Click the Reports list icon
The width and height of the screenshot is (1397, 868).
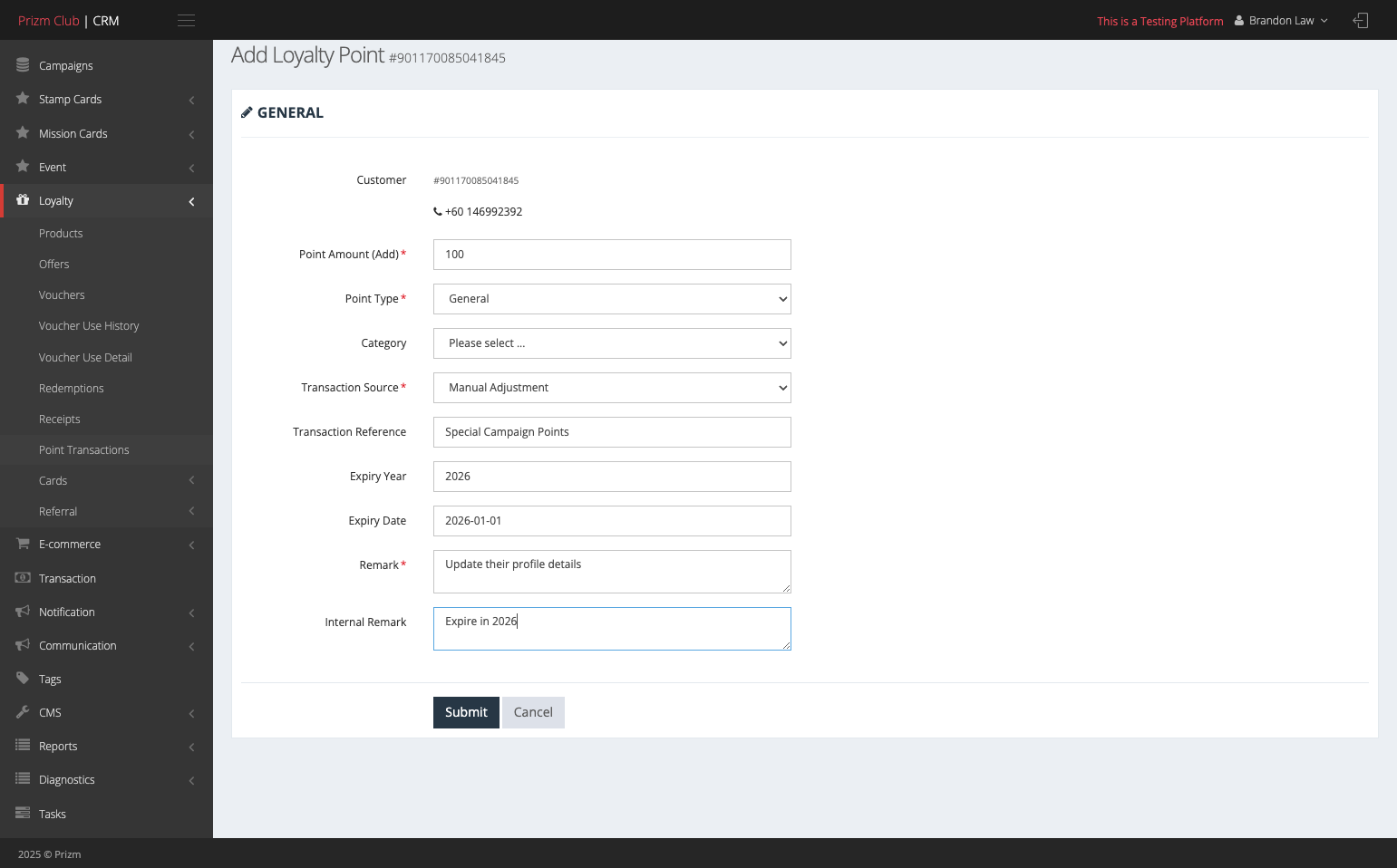23,746
